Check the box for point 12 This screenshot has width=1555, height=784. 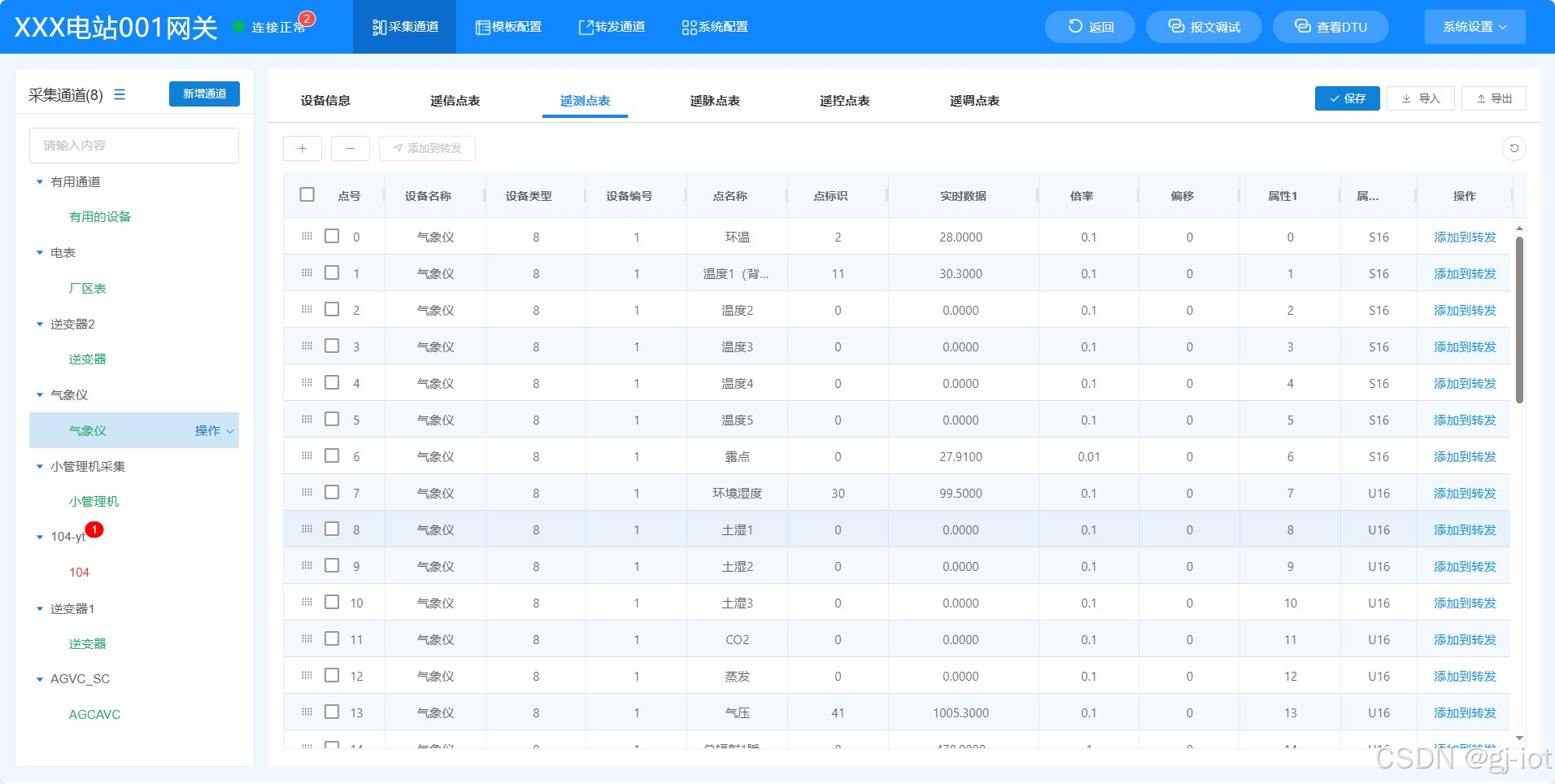332,675
